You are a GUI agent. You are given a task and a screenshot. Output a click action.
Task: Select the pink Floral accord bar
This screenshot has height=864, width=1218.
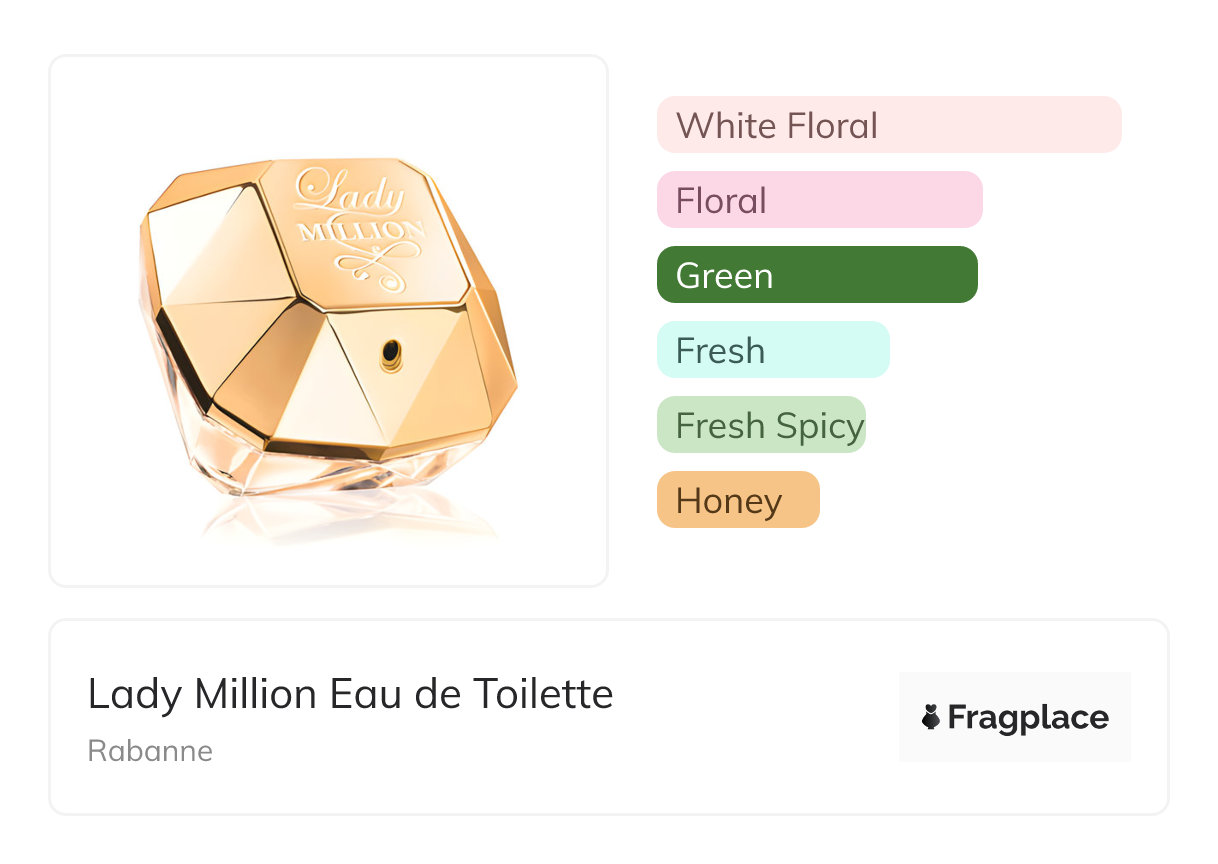[819, 200]
